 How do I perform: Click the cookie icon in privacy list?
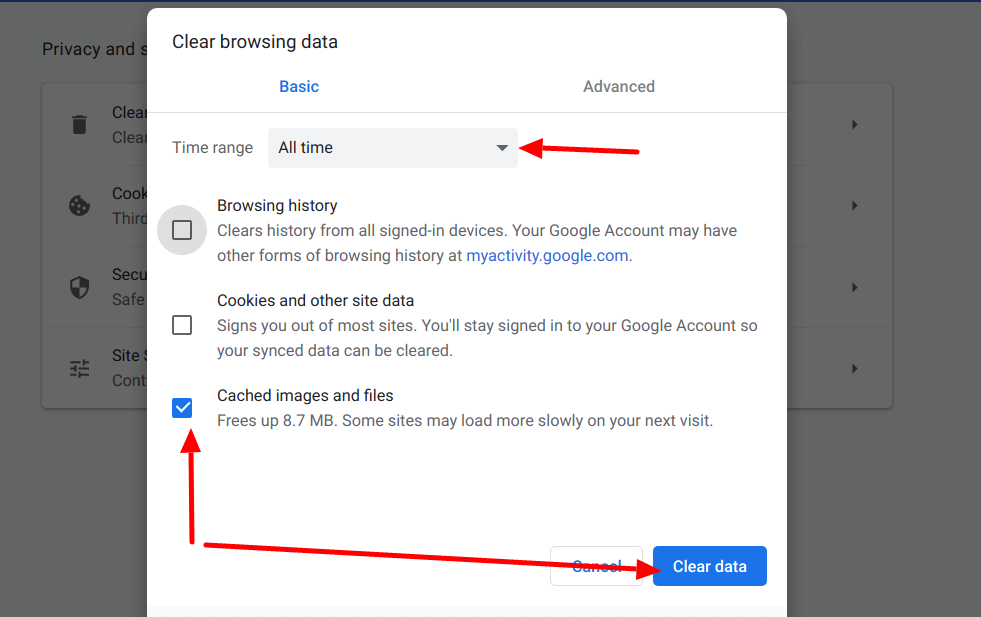point(79,206)
